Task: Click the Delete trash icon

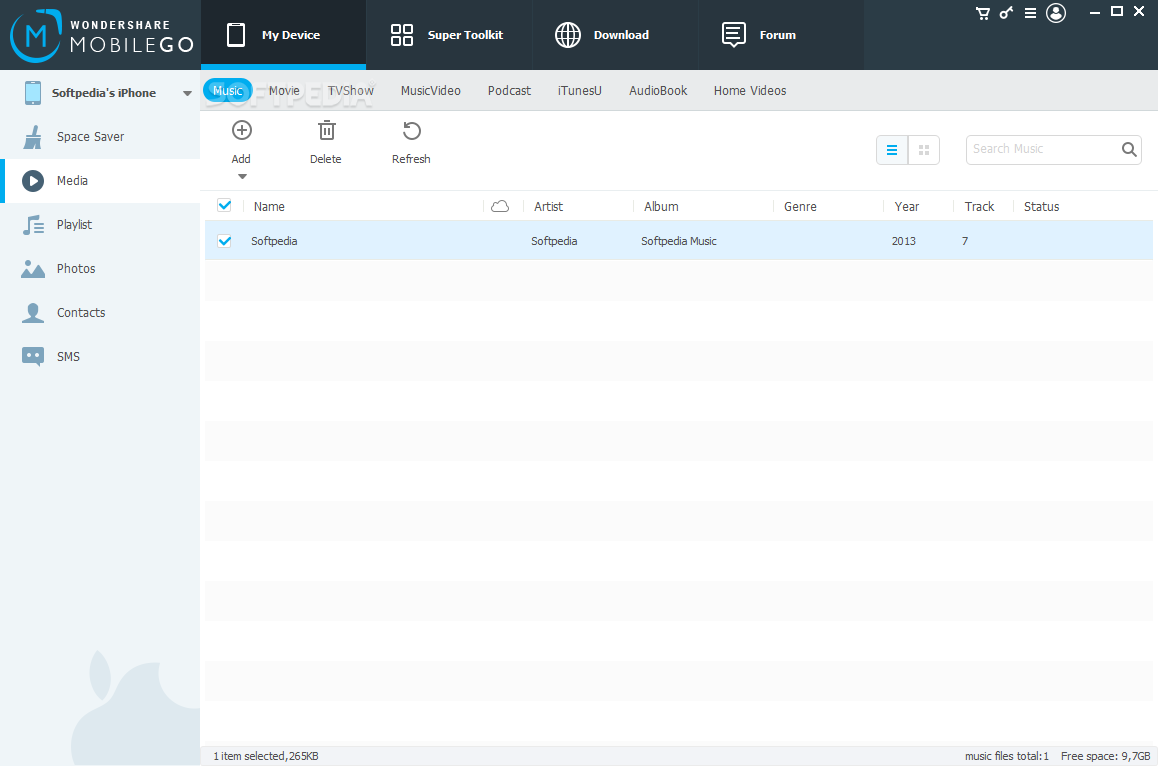Action: click(326, 131)
